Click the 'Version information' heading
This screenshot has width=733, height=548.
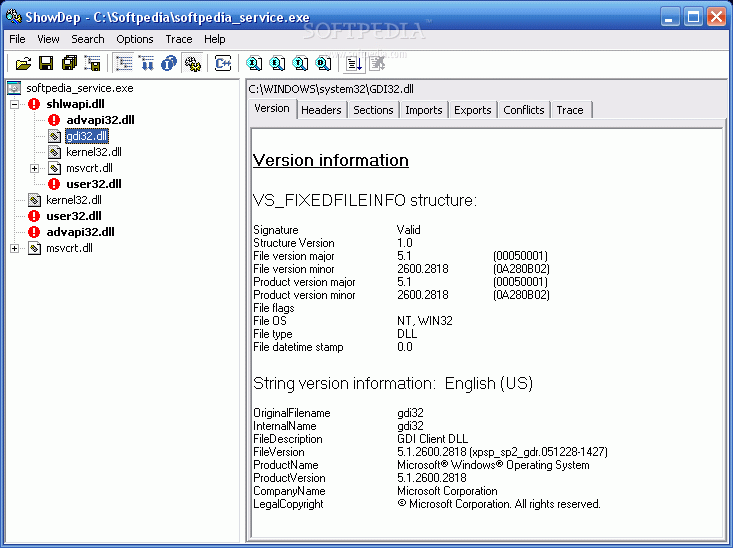point(331,160)
